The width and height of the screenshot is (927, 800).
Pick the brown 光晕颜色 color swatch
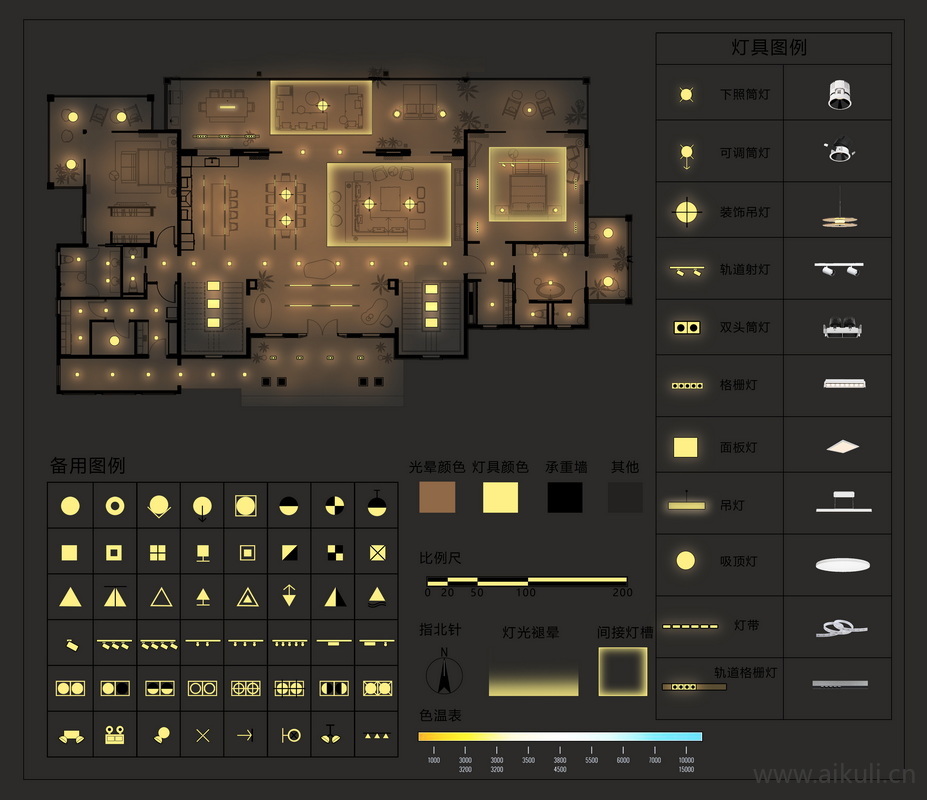437,497
